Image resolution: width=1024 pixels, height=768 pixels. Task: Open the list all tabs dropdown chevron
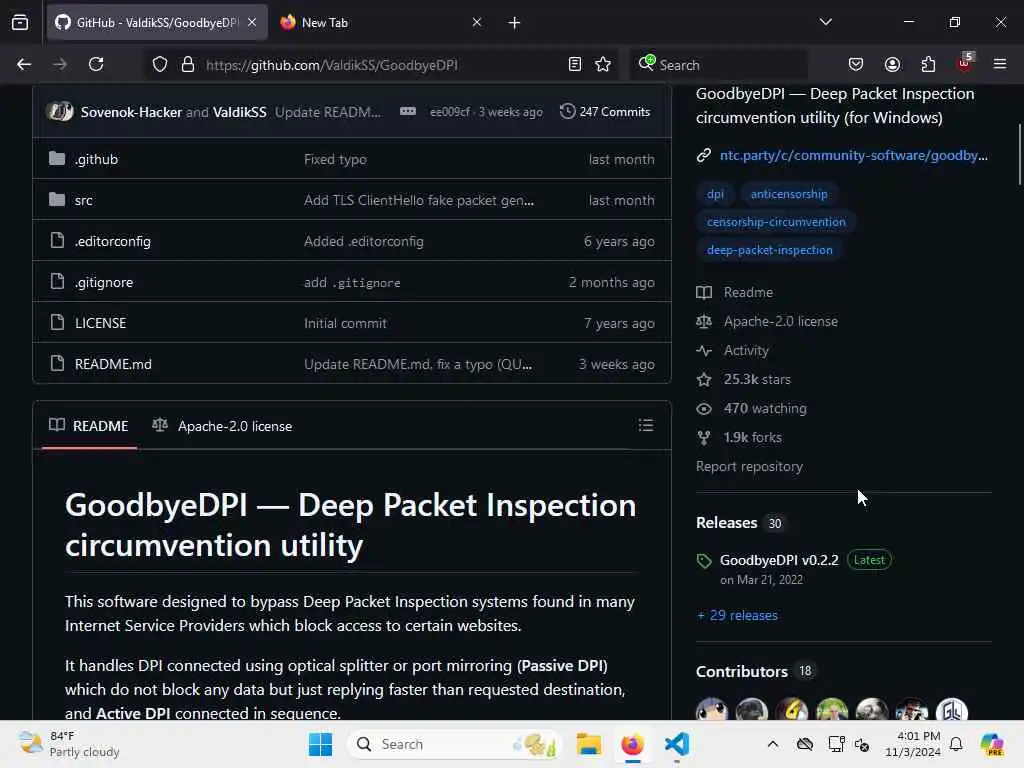click(825, 22)
